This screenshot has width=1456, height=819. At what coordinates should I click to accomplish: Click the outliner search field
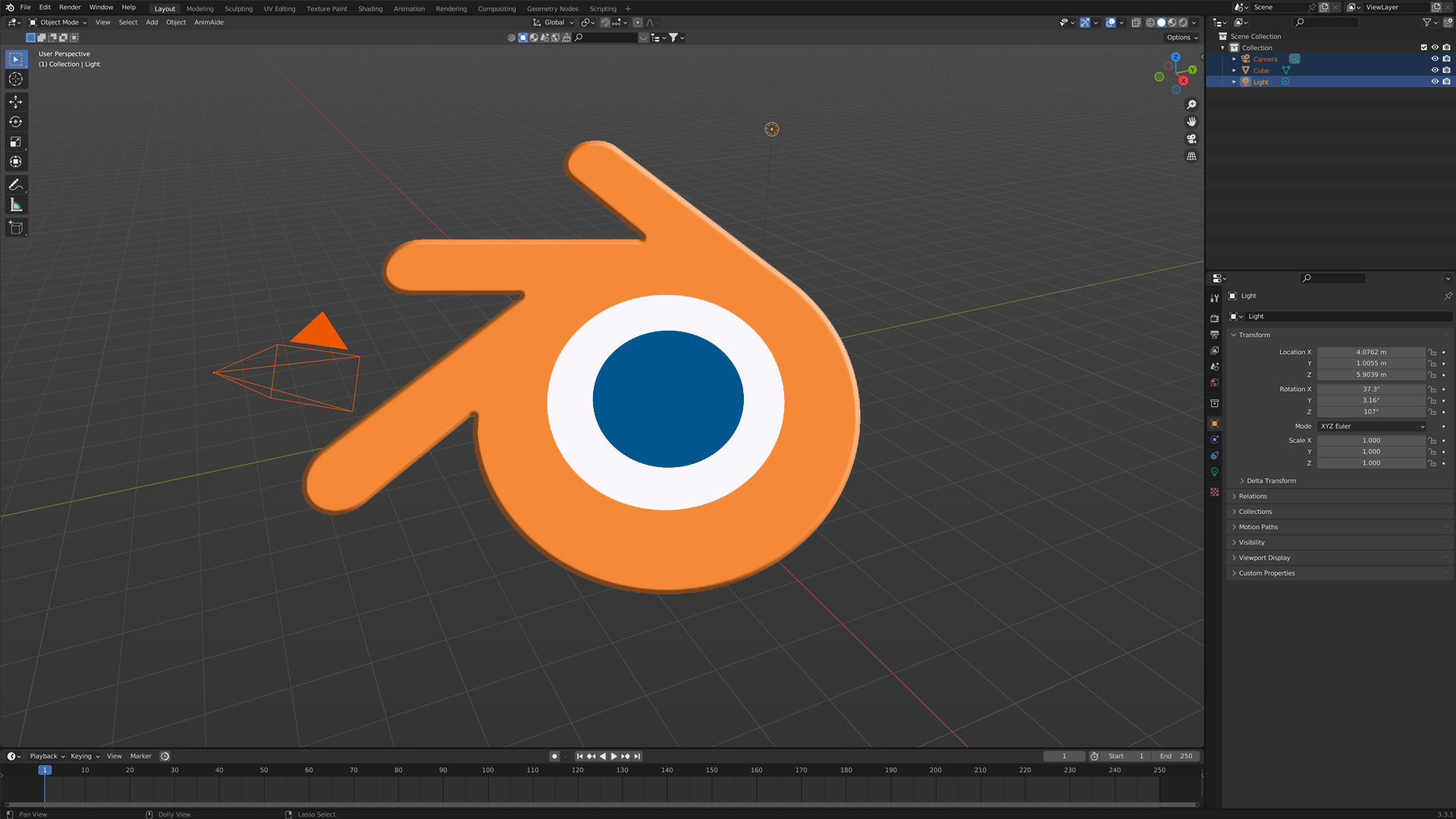pyautogui.click(x=1327, y=23)
